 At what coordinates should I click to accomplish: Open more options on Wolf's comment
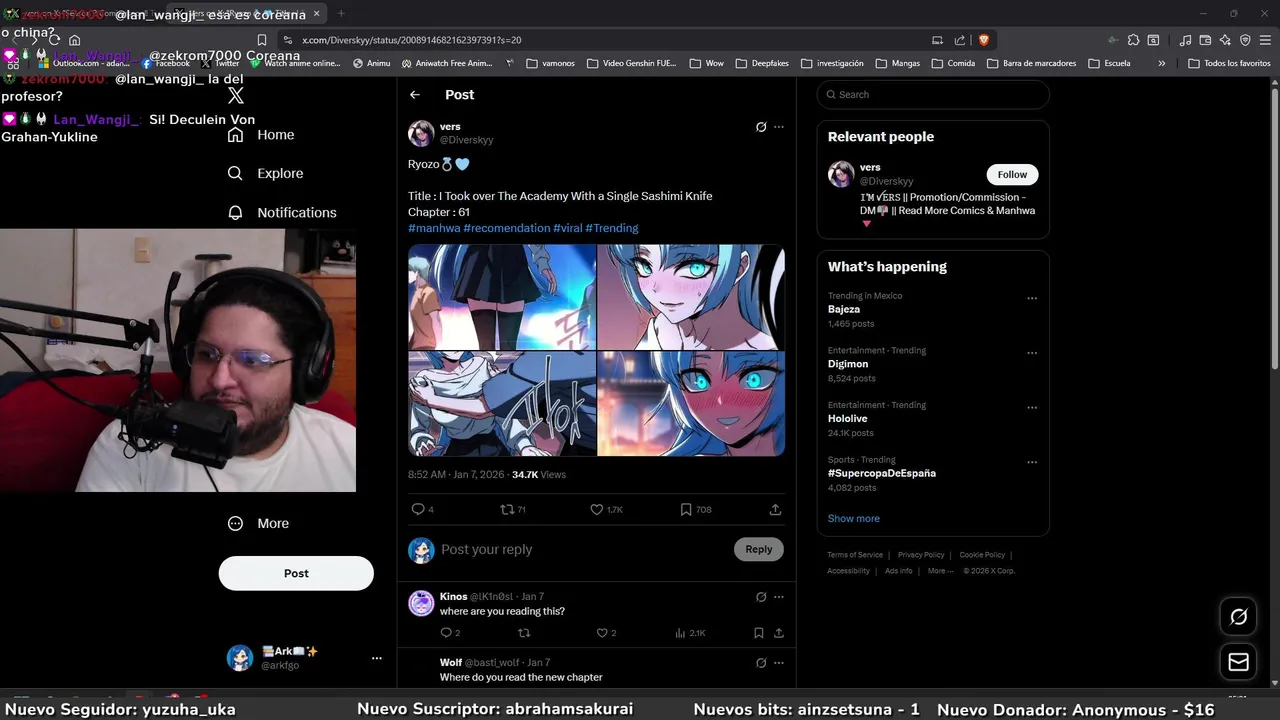(x=779, y=663)
